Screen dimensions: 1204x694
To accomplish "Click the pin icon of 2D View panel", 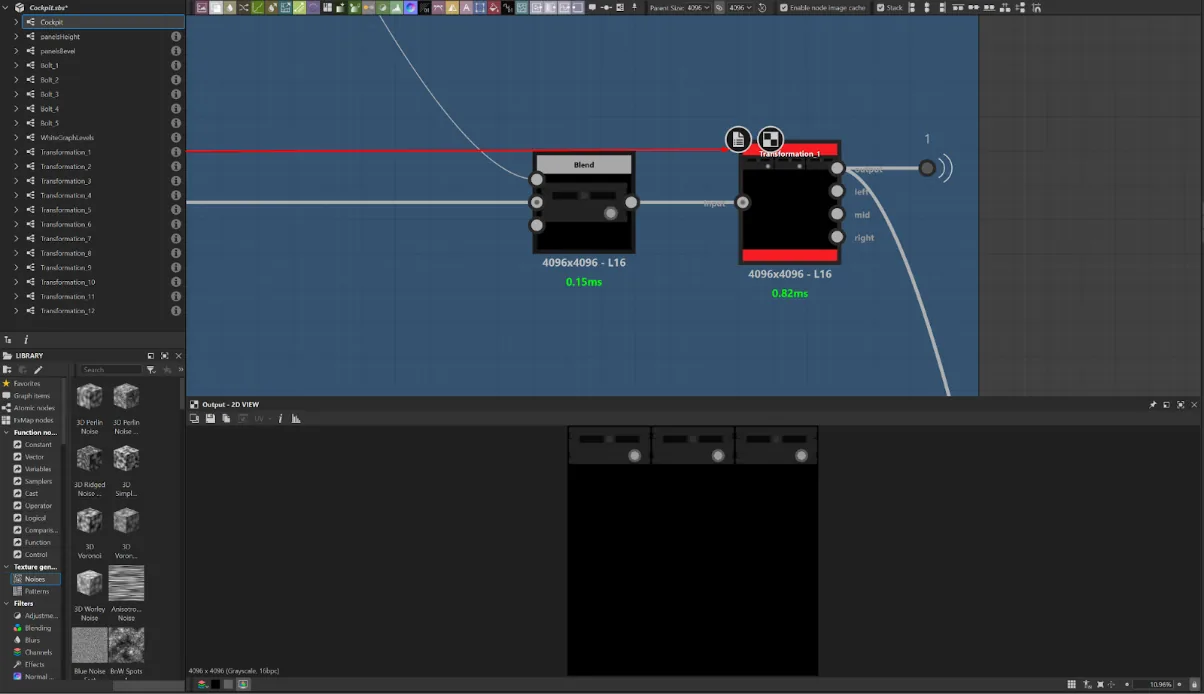I will click(1153, 405).
